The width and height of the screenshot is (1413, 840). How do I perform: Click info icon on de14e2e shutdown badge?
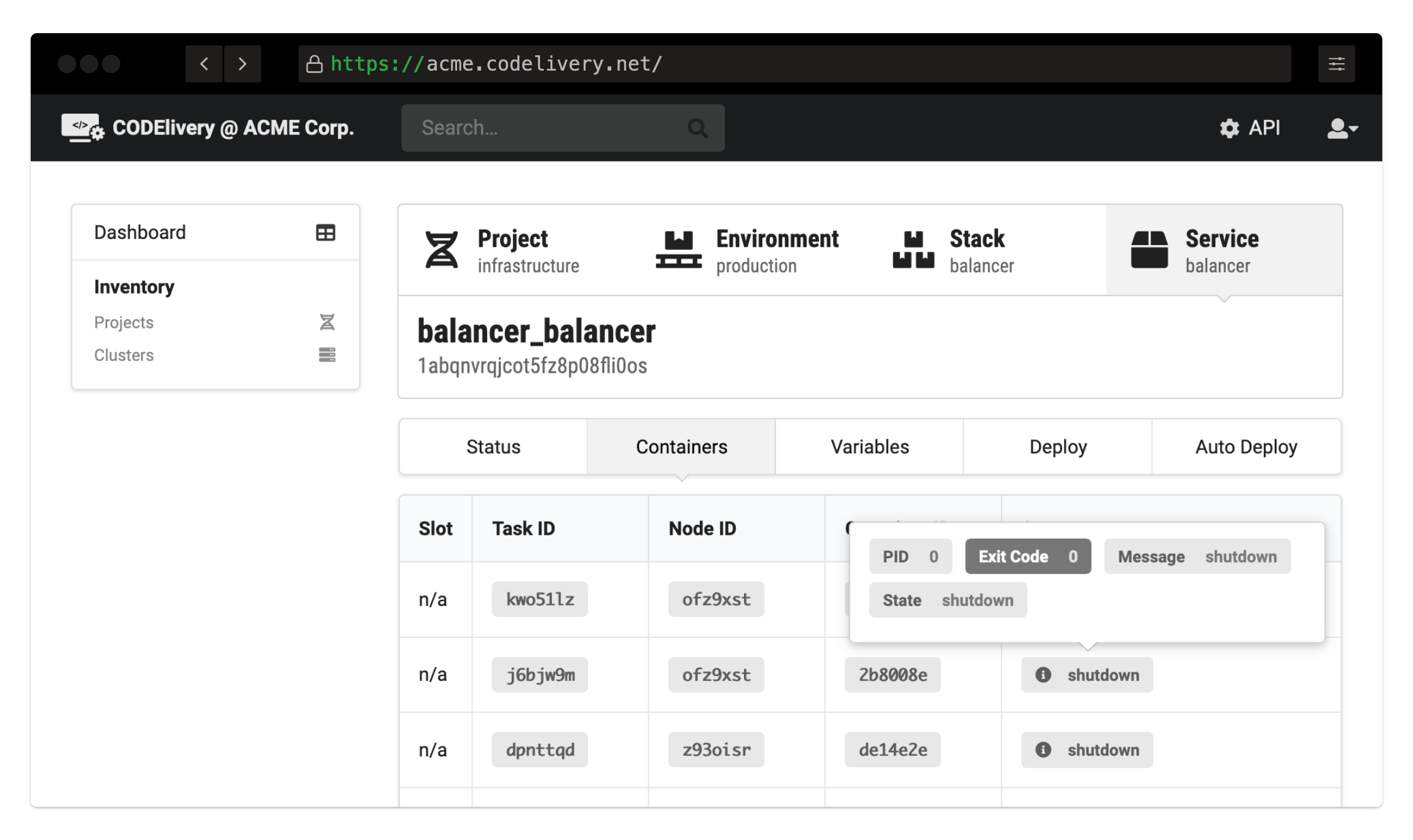[1043, 750]
